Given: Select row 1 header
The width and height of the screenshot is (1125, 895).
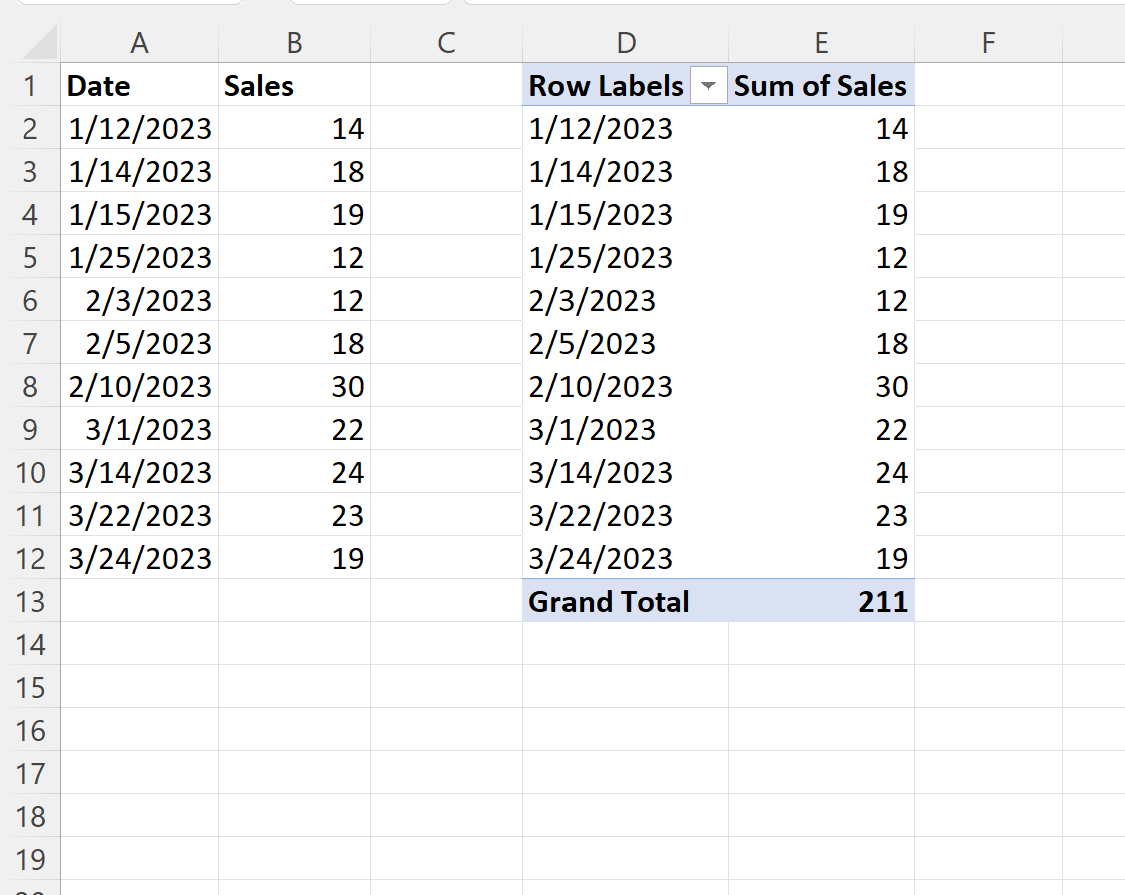Looking at the screenshot, I should tap(31, 86).
